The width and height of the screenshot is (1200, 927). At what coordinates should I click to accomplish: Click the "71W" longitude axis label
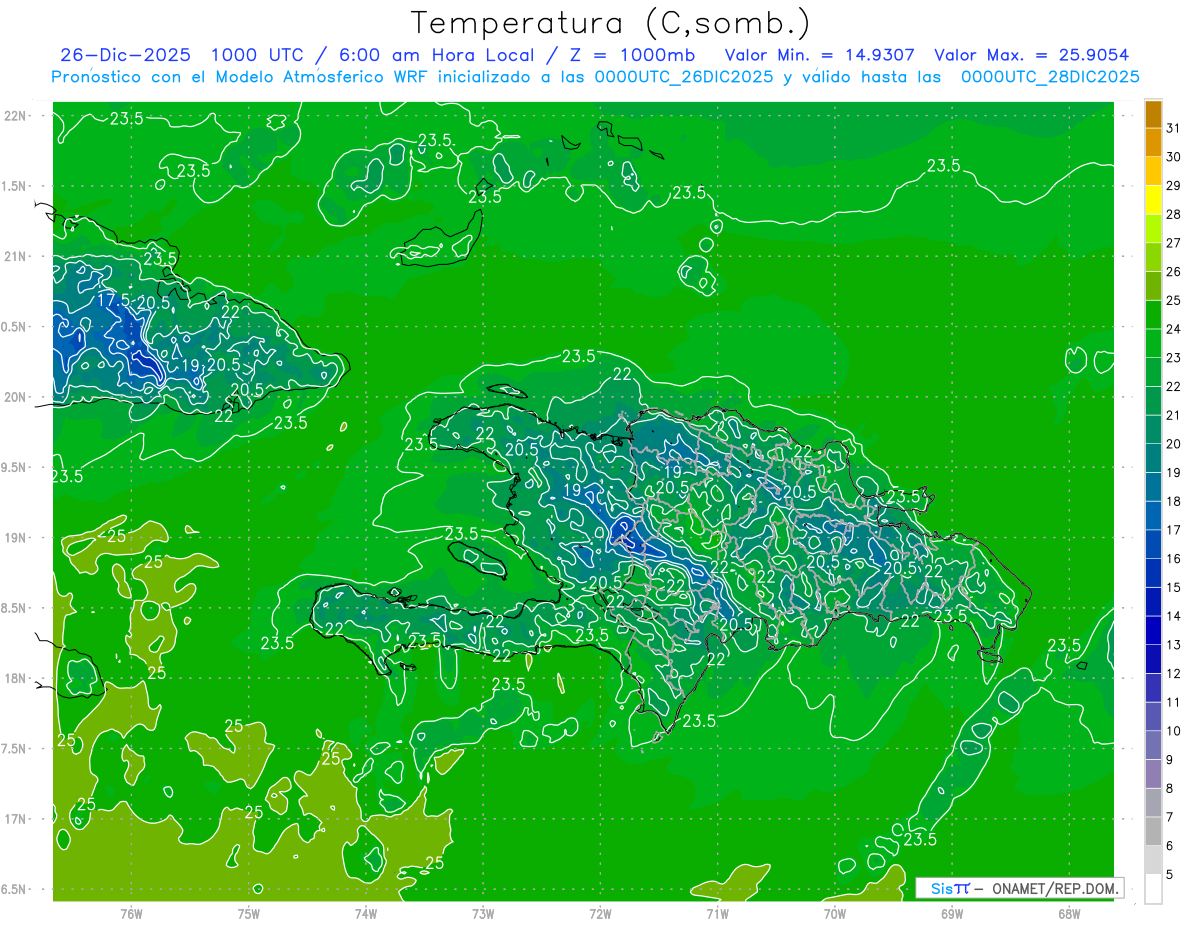click(717, 913)
